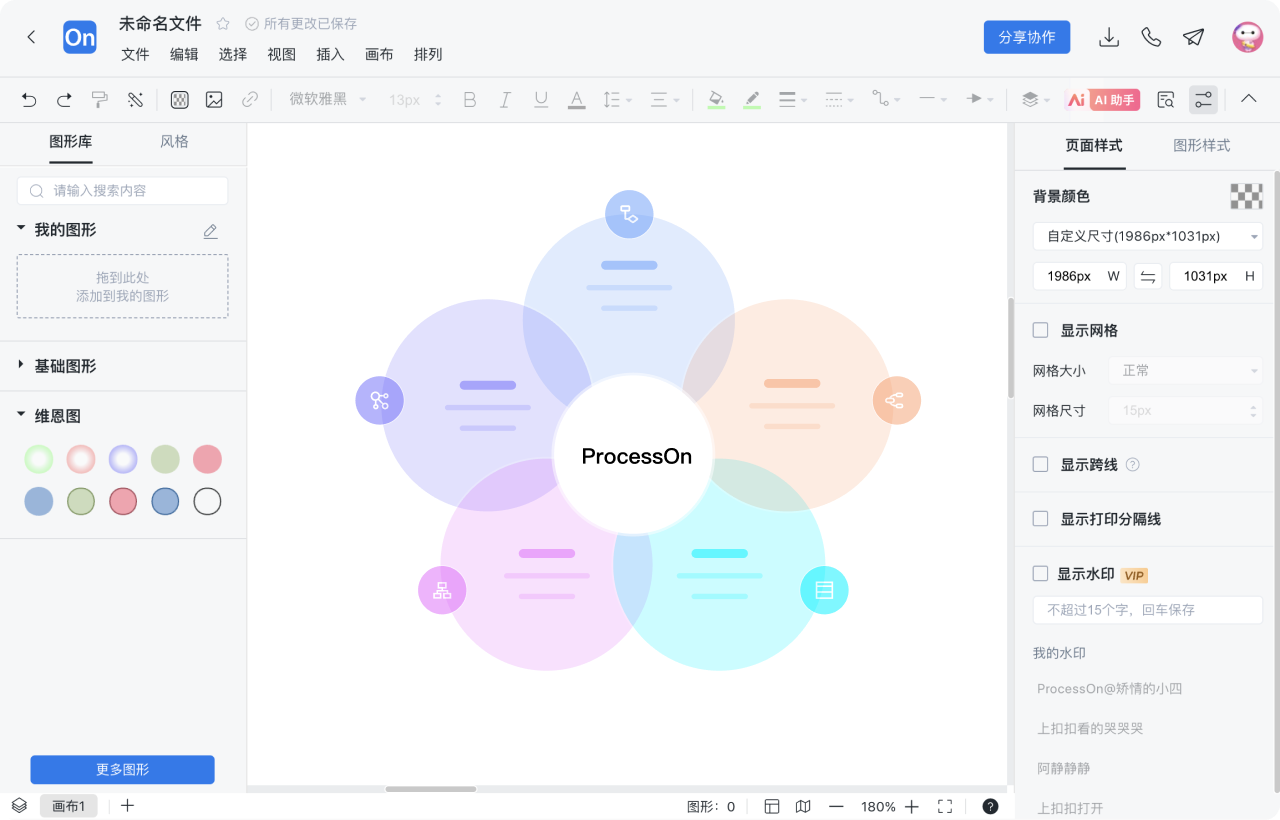Select the format painter tool
Image resolution: width=1280 pixels, height=820 pixels.
(100, 99)
